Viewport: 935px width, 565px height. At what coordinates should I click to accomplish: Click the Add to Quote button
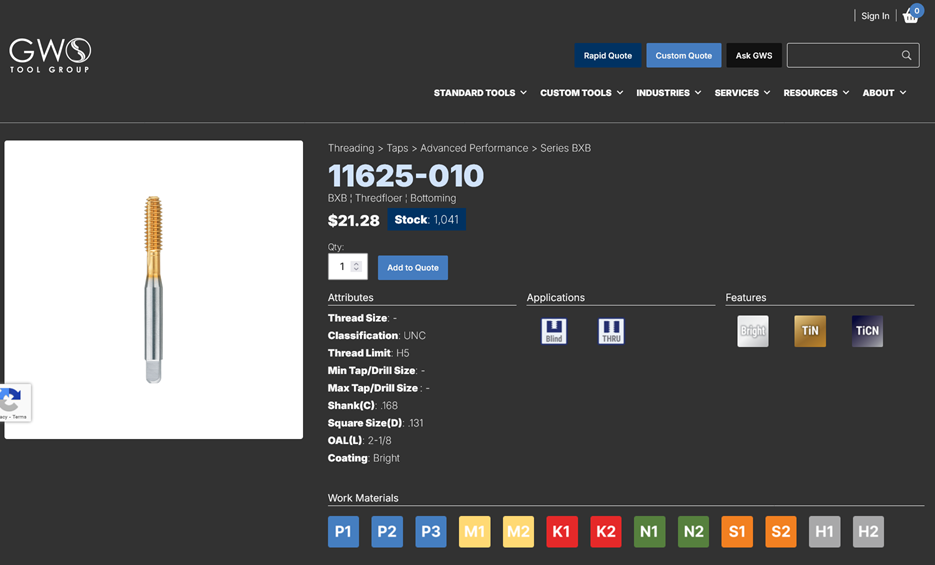[x=413, y=268]
